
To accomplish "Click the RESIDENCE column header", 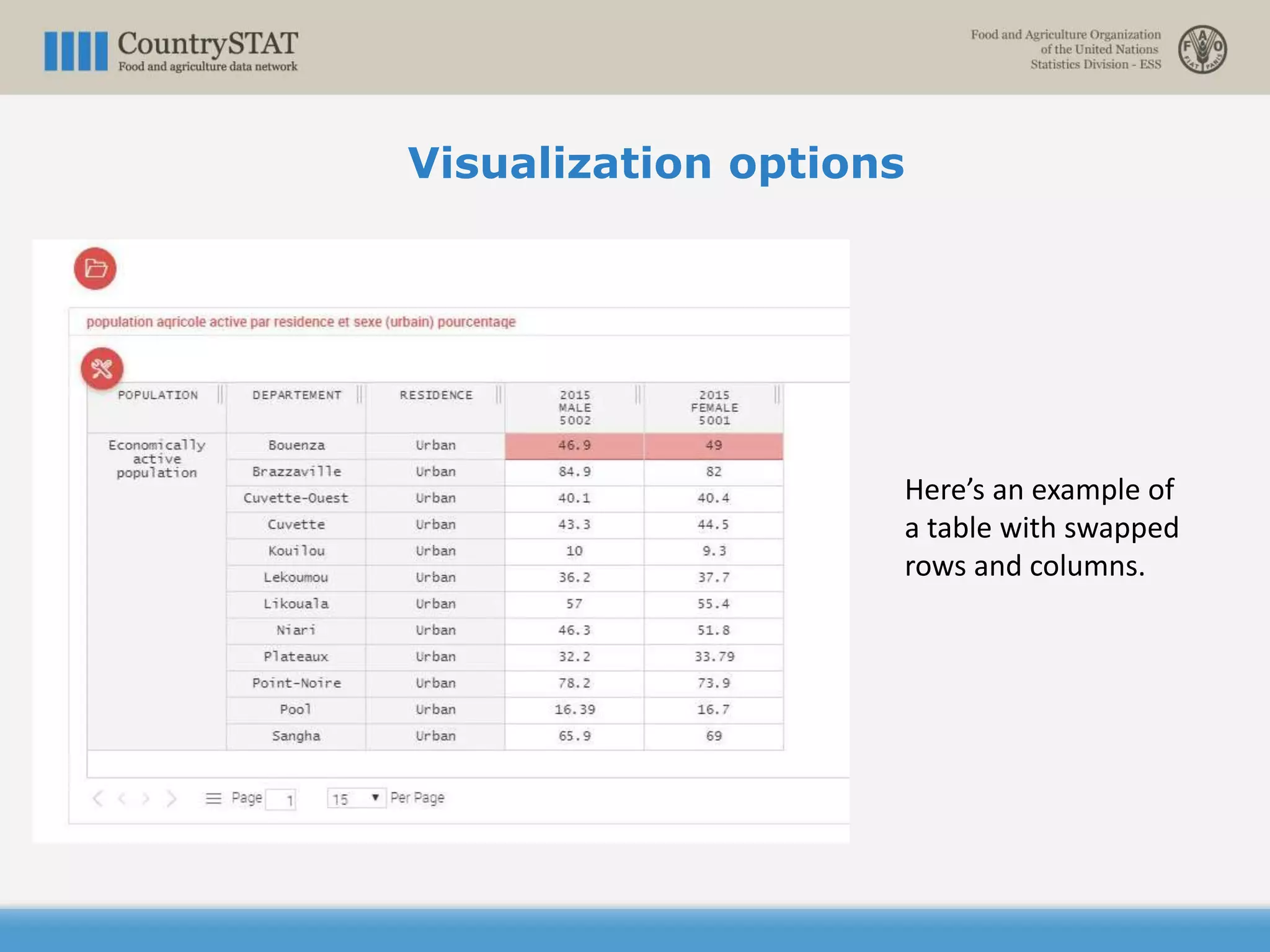I will pyautogui.click(x=435, y=395).
